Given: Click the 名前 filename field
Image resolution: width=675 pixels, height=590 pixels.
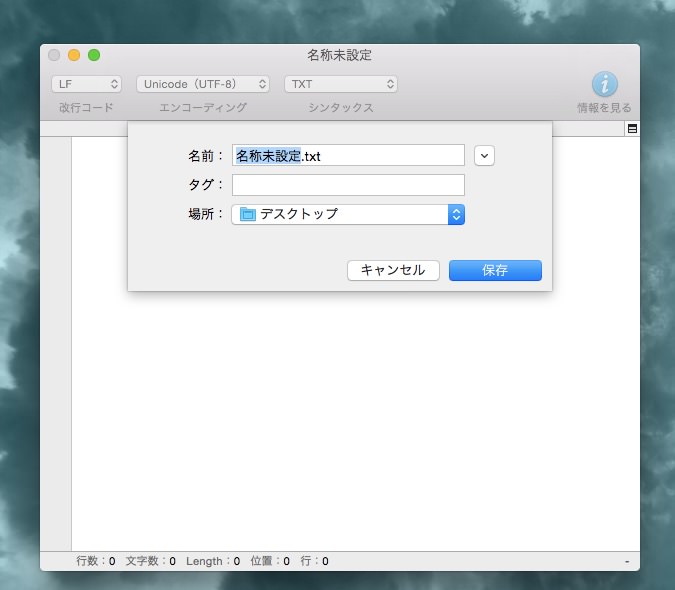Looking at the screenshot, I should click(x=348, y=155).
